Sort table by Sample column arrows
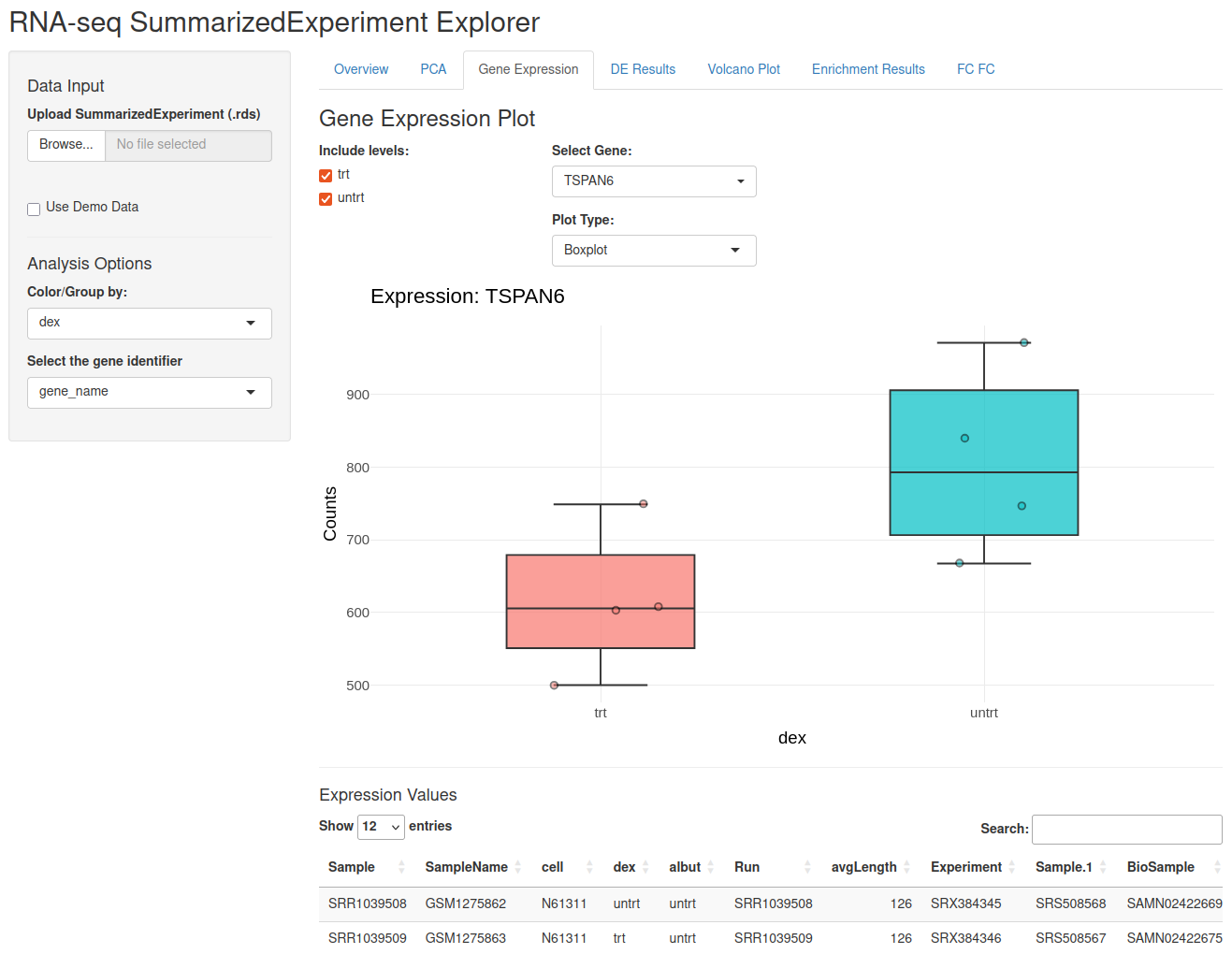Image resolution: width=1232 pixels, height=954 pixels. (x=401, y=867)
